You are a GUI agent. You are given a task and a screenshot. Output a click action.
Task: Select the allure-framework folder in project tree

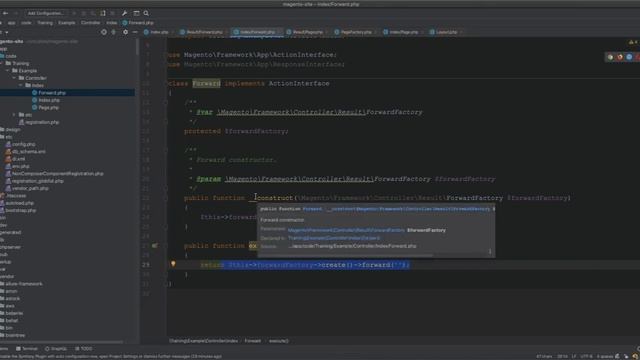pos(24,284)
